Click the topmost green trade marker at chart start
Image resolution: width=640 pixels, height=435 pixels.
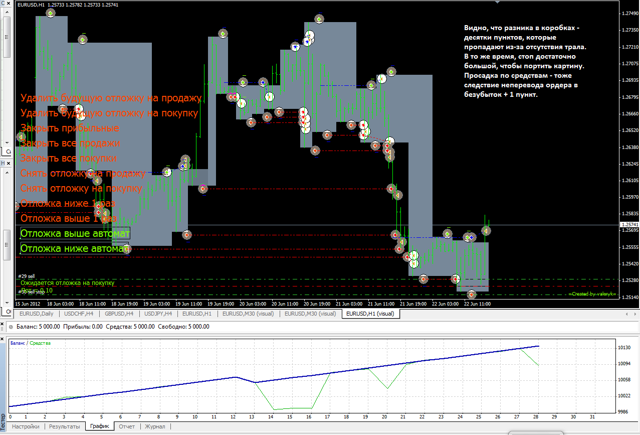point(50,13)
